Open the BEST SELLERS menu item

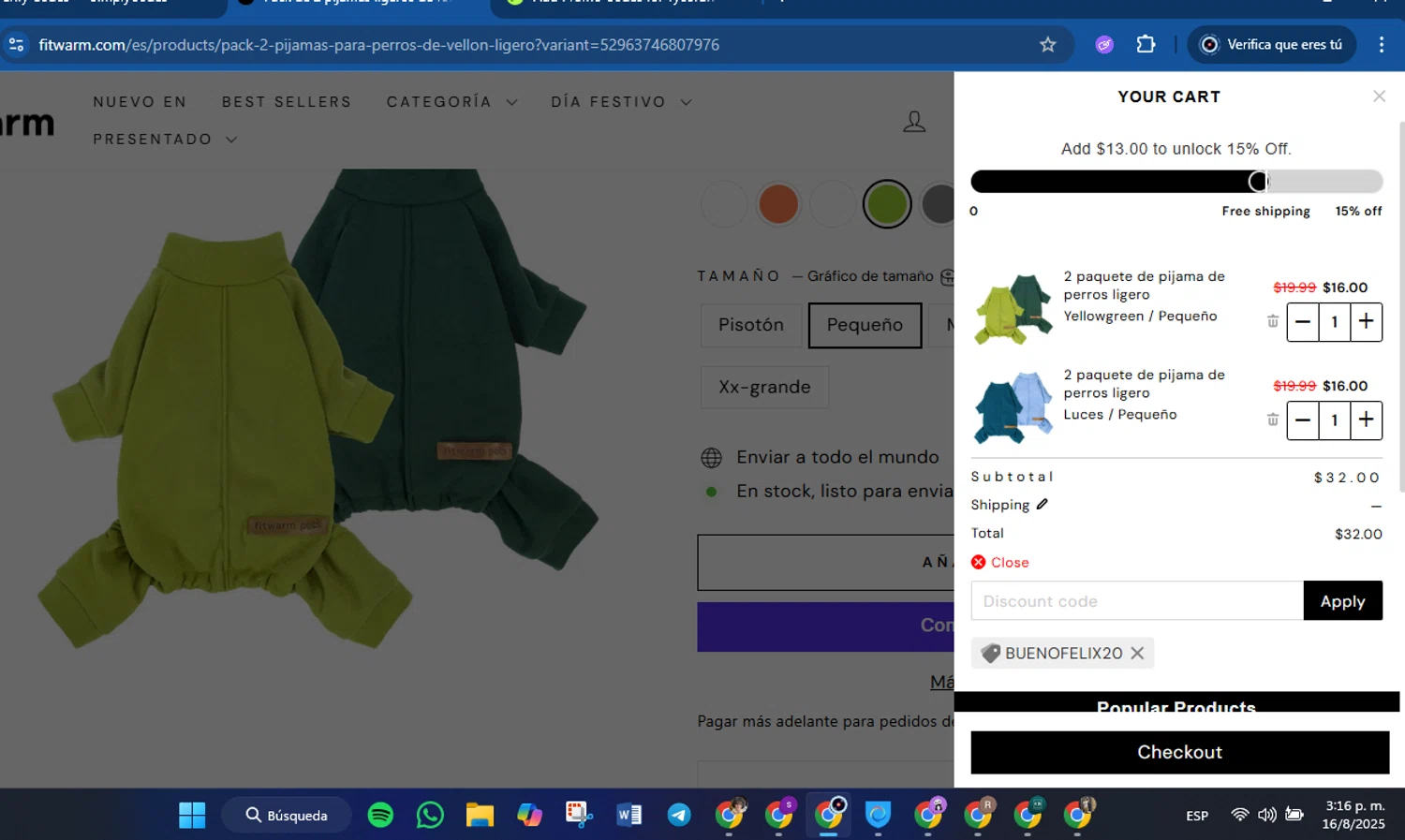tap(287, 102)
